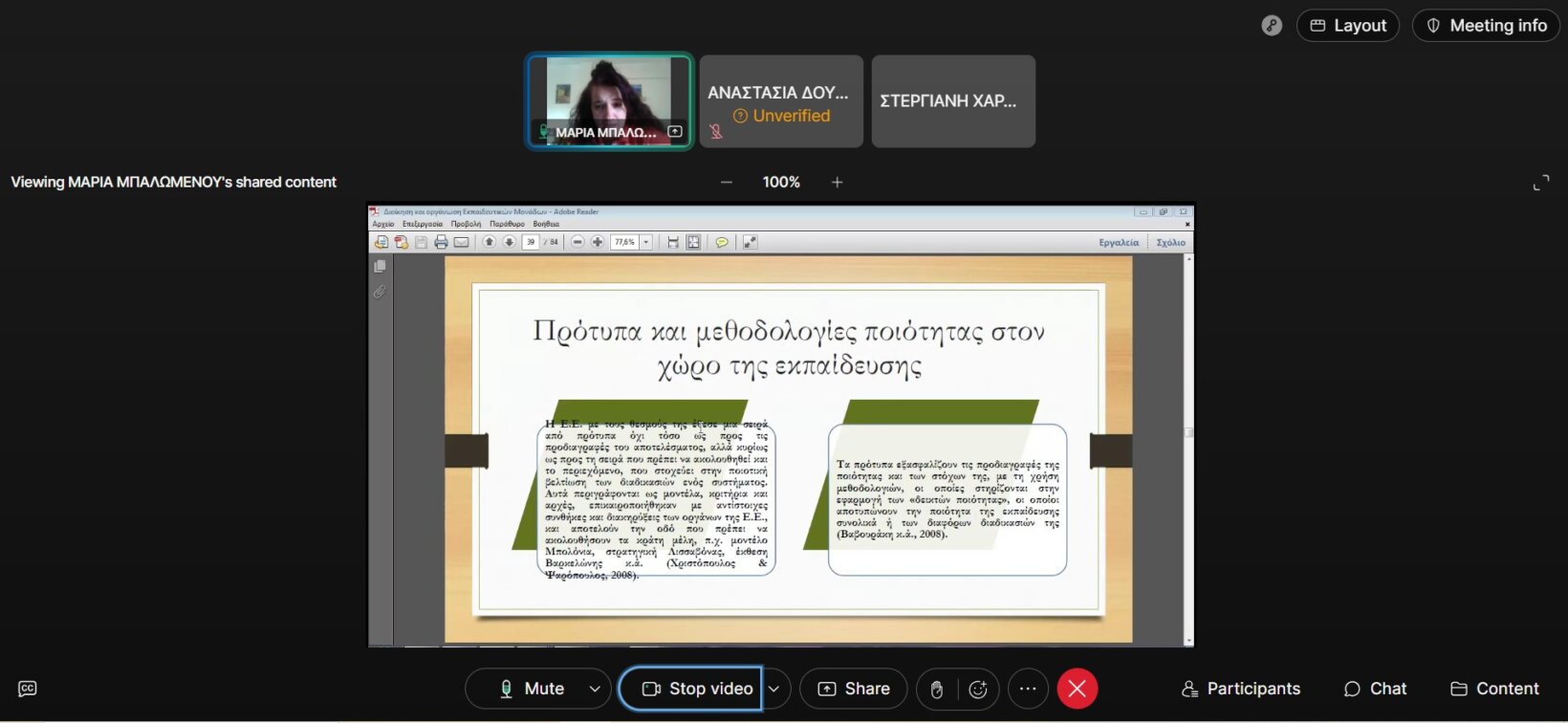Click the encryption key icon beside Layout
The height and width of the screenshot is (723, 1568).
pos(1271,26)
